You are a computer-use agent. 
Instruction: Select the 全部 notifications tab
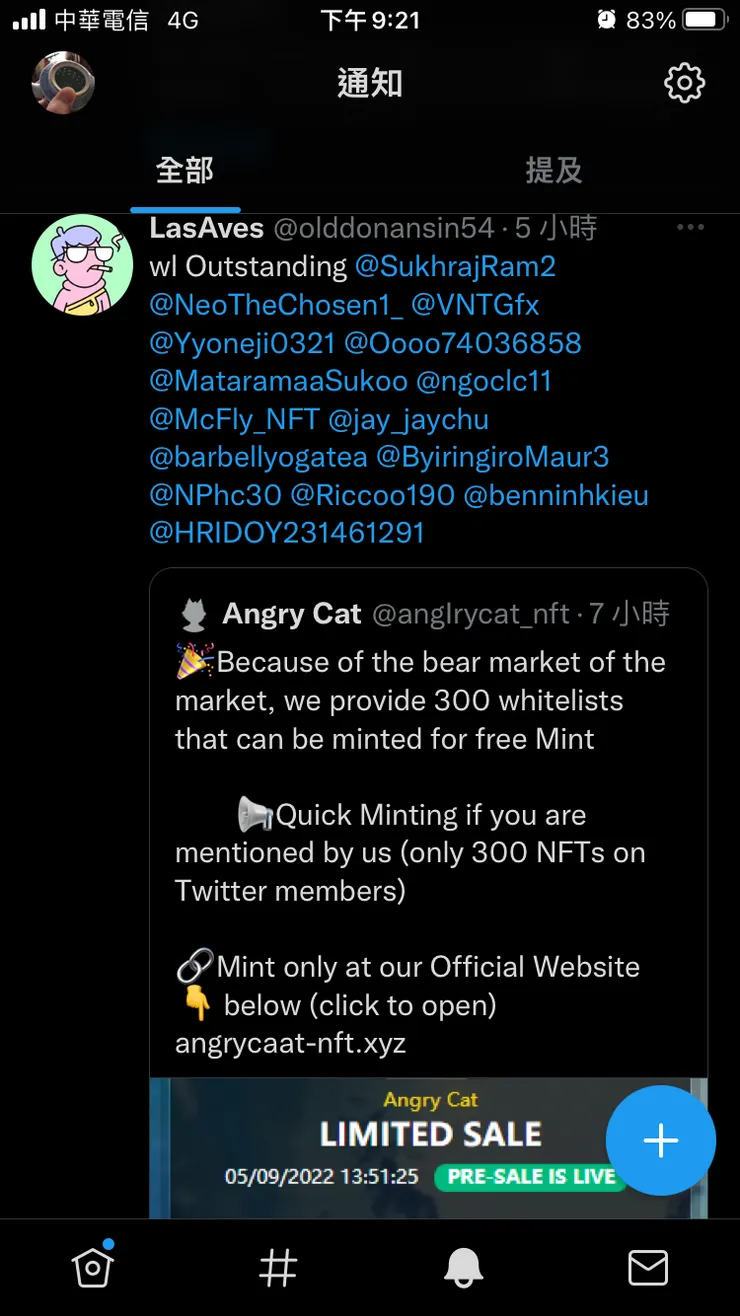[x=185, y=171]
